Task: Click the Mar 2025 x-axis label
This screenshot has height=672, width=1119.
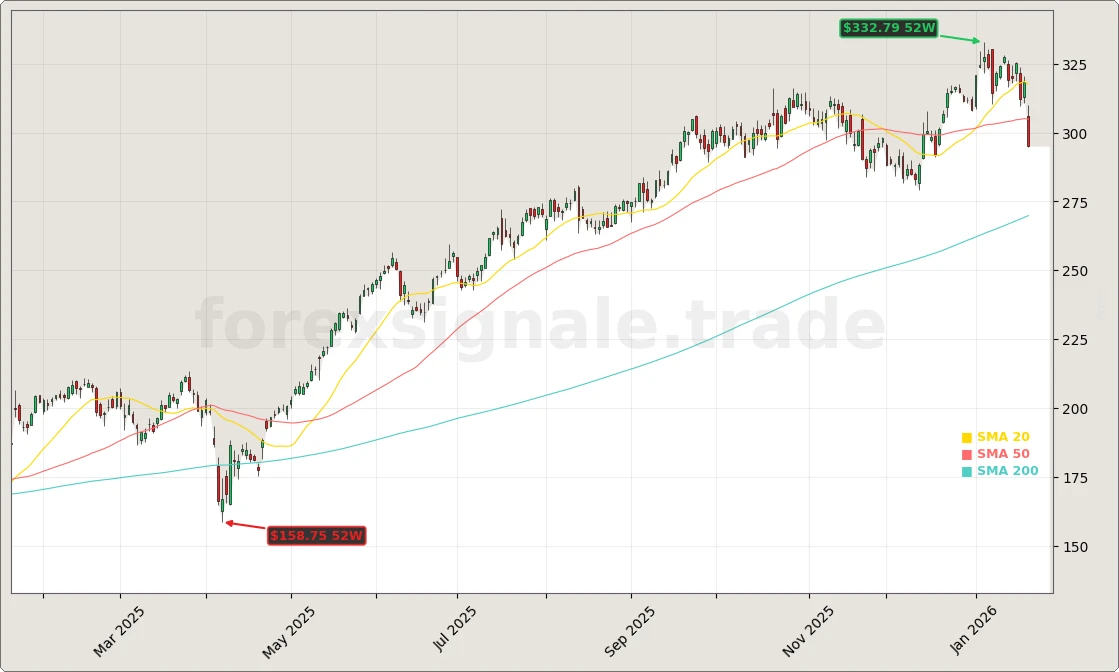Action: tap(119, 631)
